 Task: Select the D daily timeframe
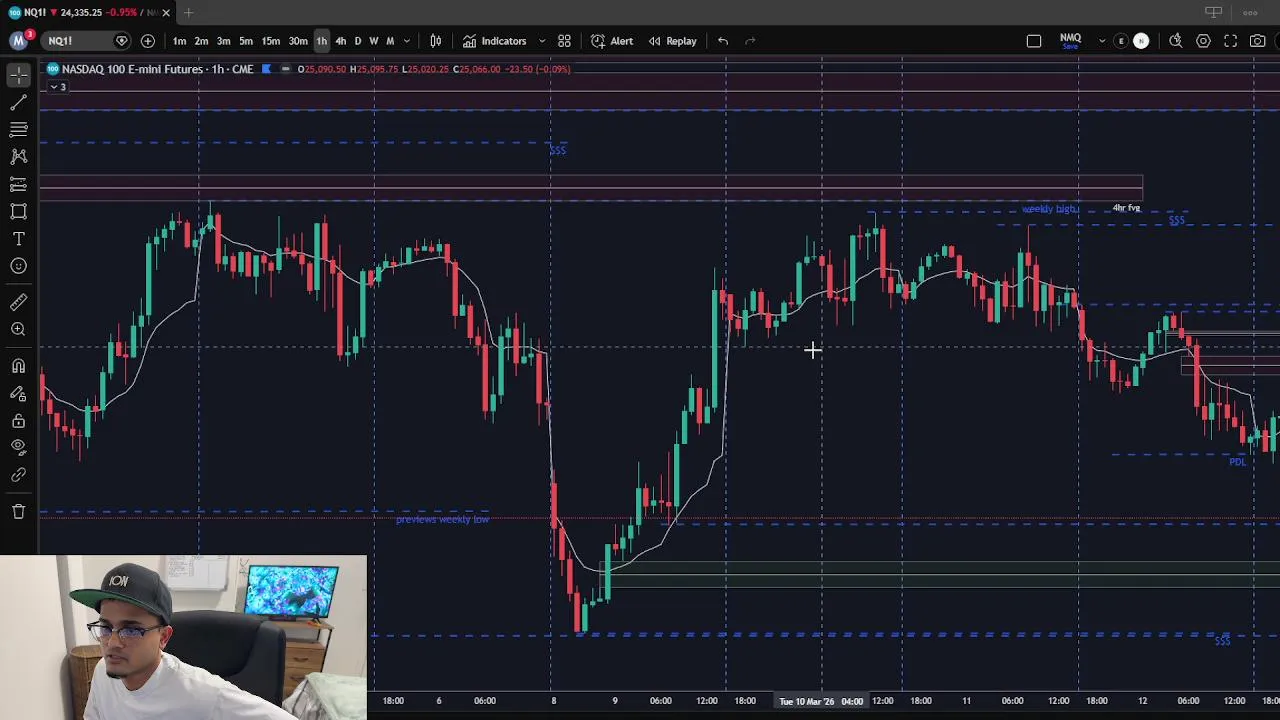(x=358, y=41)
